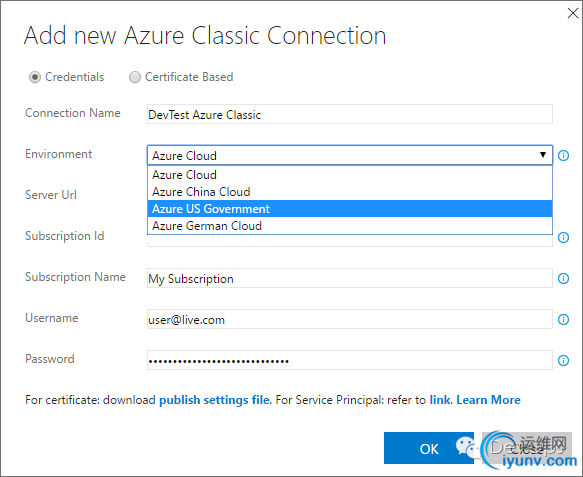Click the info icon beside Username field
Screen dimensions: 583x477
(563, 319)
